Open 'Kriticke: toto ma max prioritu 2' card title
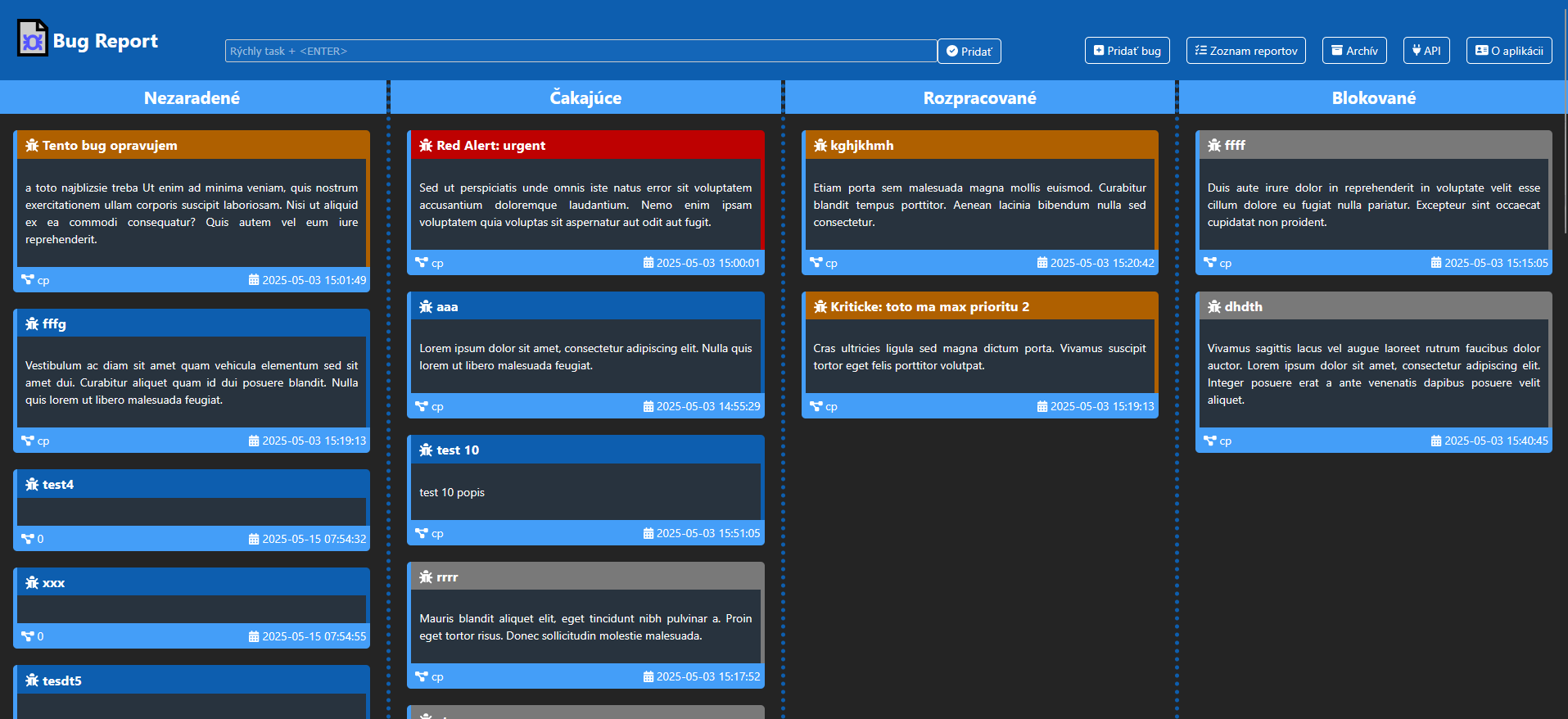The image size is (1568, 719). click(929, 307)
